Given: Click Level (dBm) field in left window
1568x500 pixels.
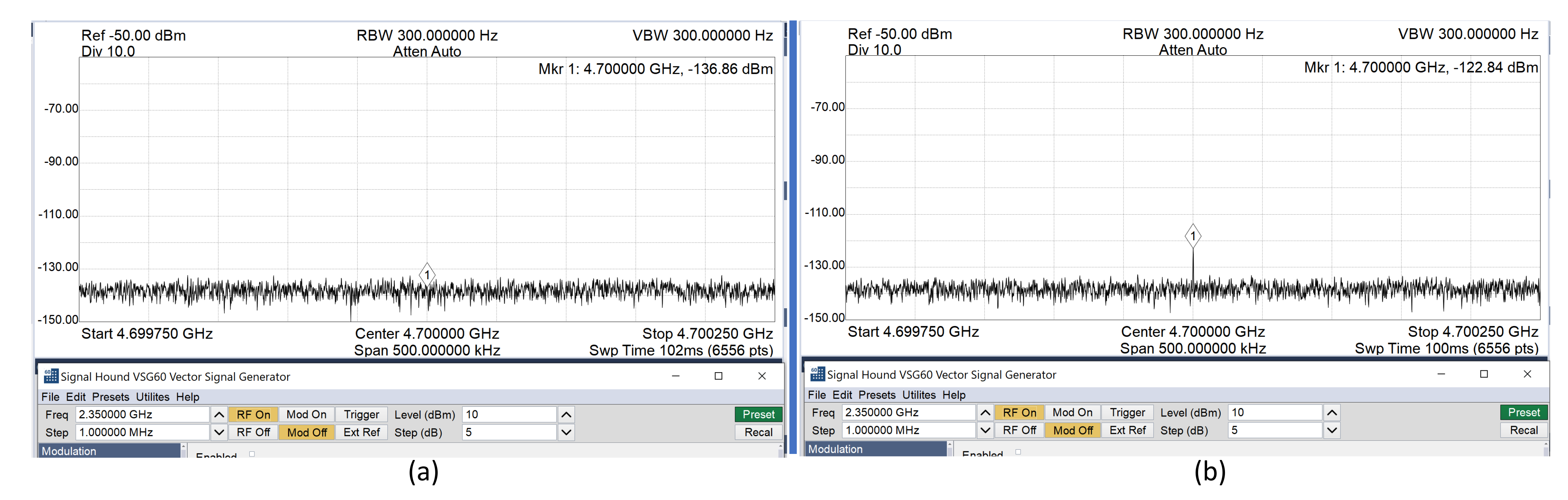Looking at the screenshot, I should pos(509,414).
